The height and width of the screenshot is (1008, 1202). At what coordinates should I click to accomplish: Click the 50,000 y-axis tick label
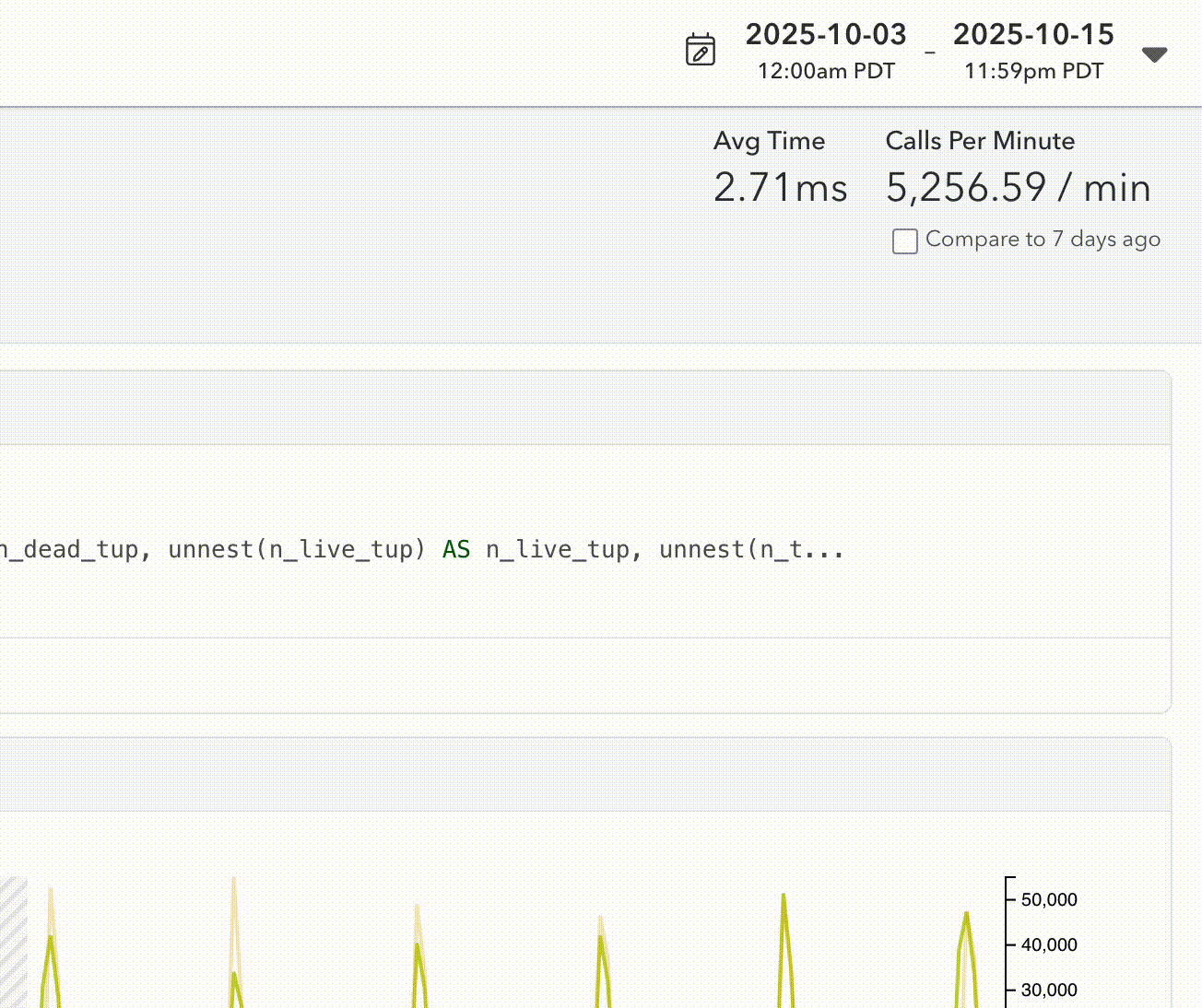(1048, 900)
